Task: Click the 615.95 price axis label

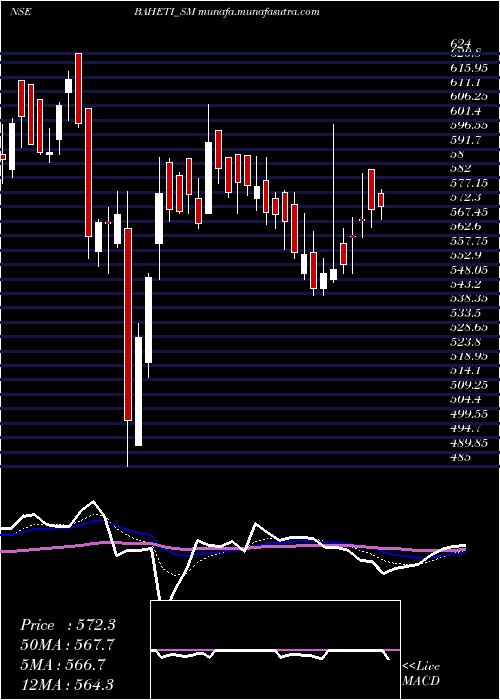Action: pos(469,67)
